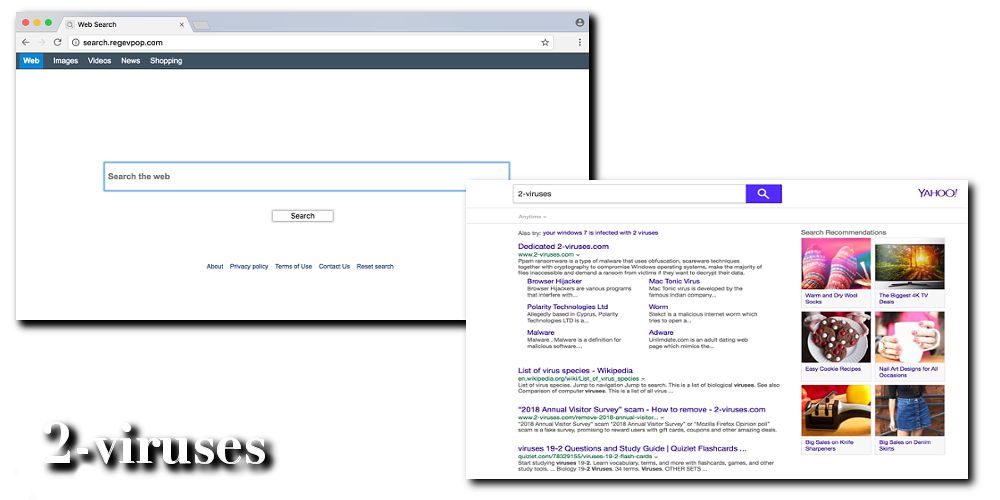Switch to the Shopping search category
Screen dimensions: 1000x500
166,61
